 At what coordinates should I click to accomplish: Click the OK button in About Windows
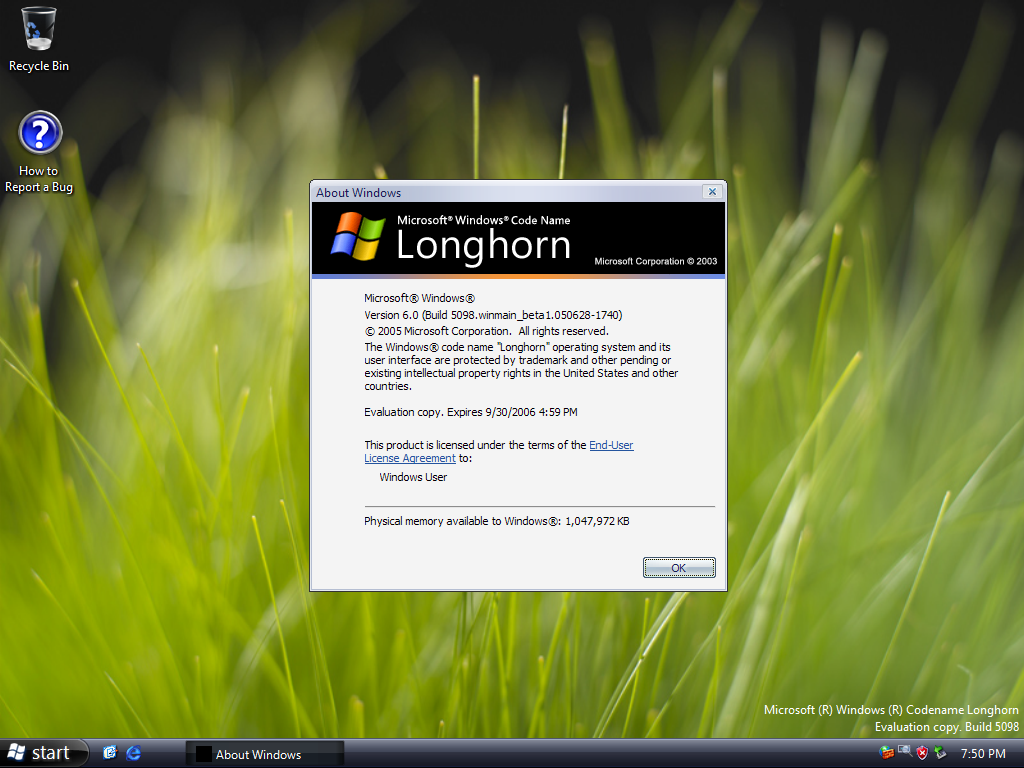[x=679, y=568]
